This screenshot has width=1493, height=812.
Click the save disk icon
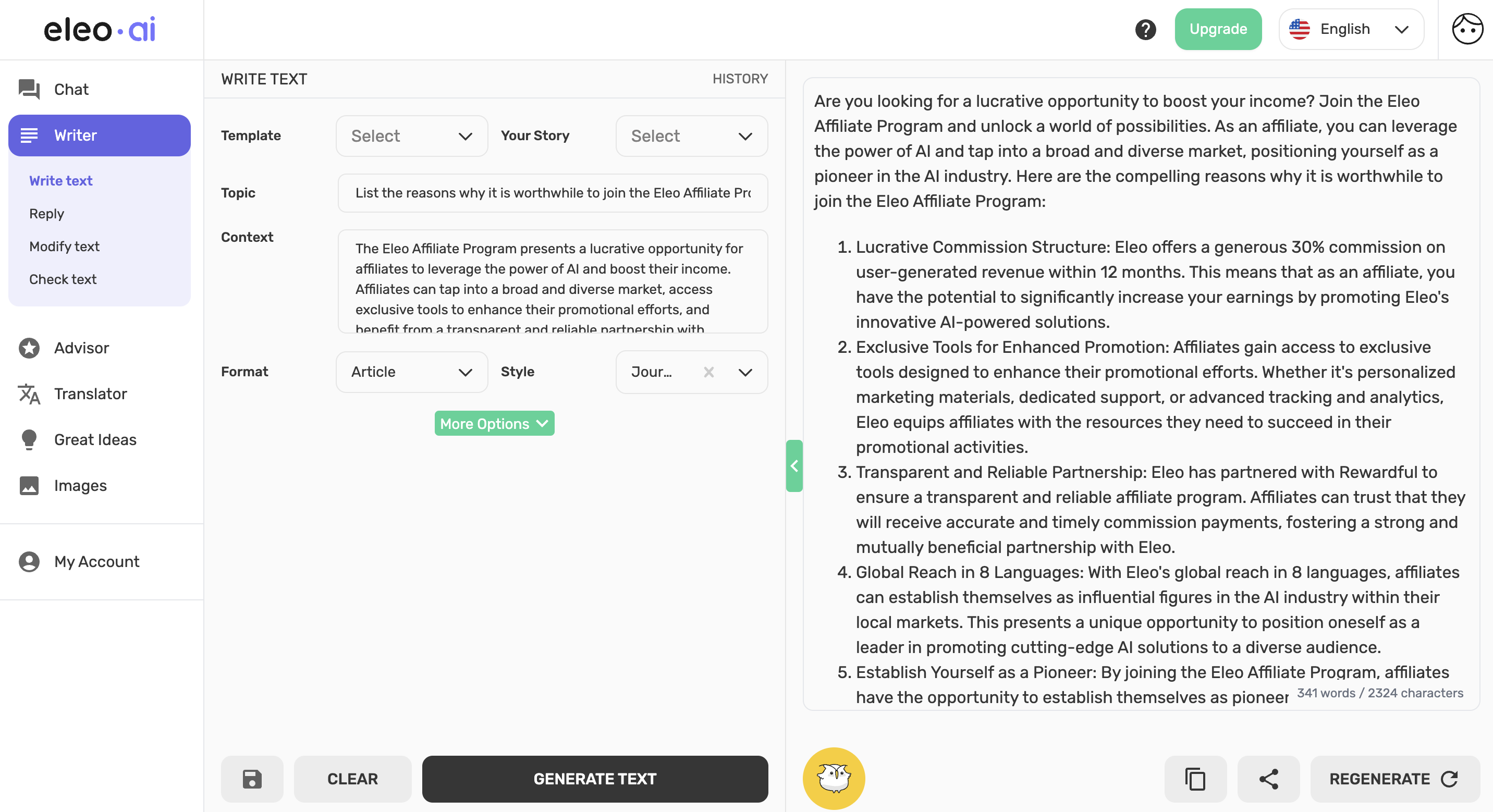click(252, 779)
